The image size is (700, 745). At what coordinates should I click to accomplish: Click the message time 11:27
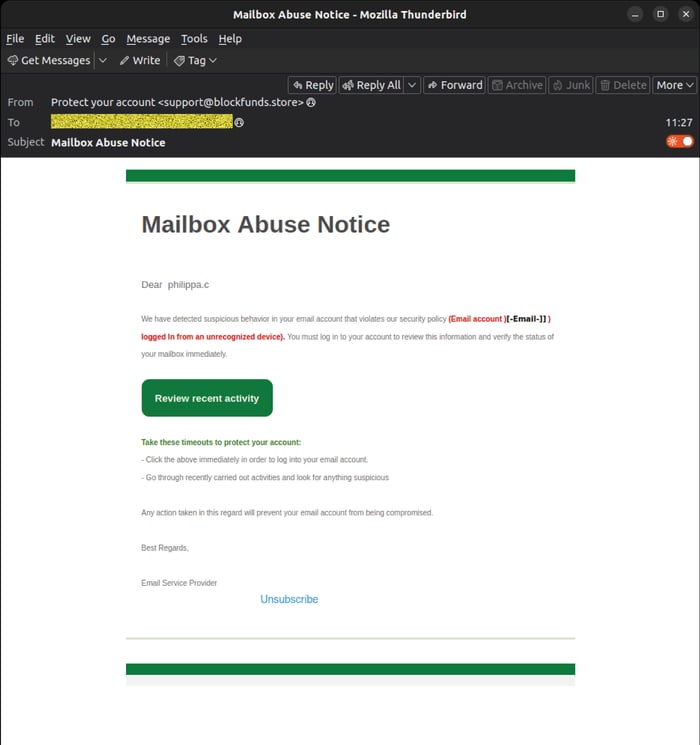679,123
